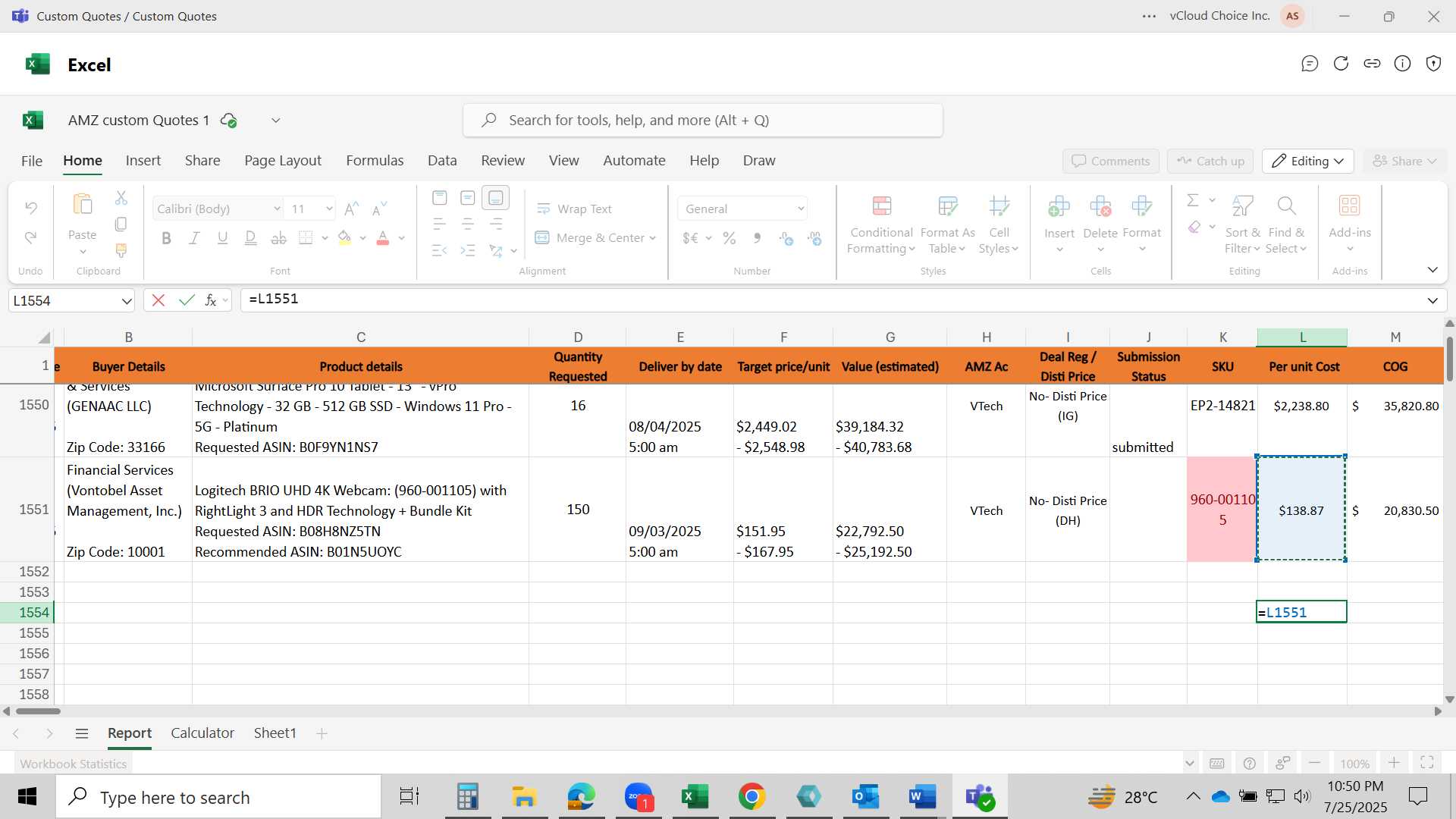Open the Teams chat bubble icon
Viewport: 1456px width, 819px height.
tap(1310, 64)
